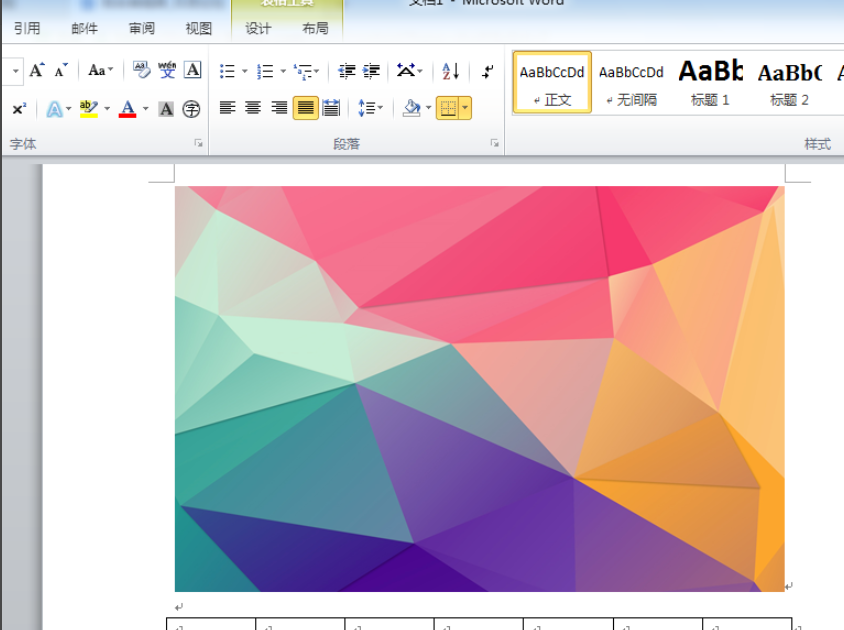The width and height of the screenshot is (844, 630).
Task: Click the Sort A-Z icon
Action: coord(451,71)
